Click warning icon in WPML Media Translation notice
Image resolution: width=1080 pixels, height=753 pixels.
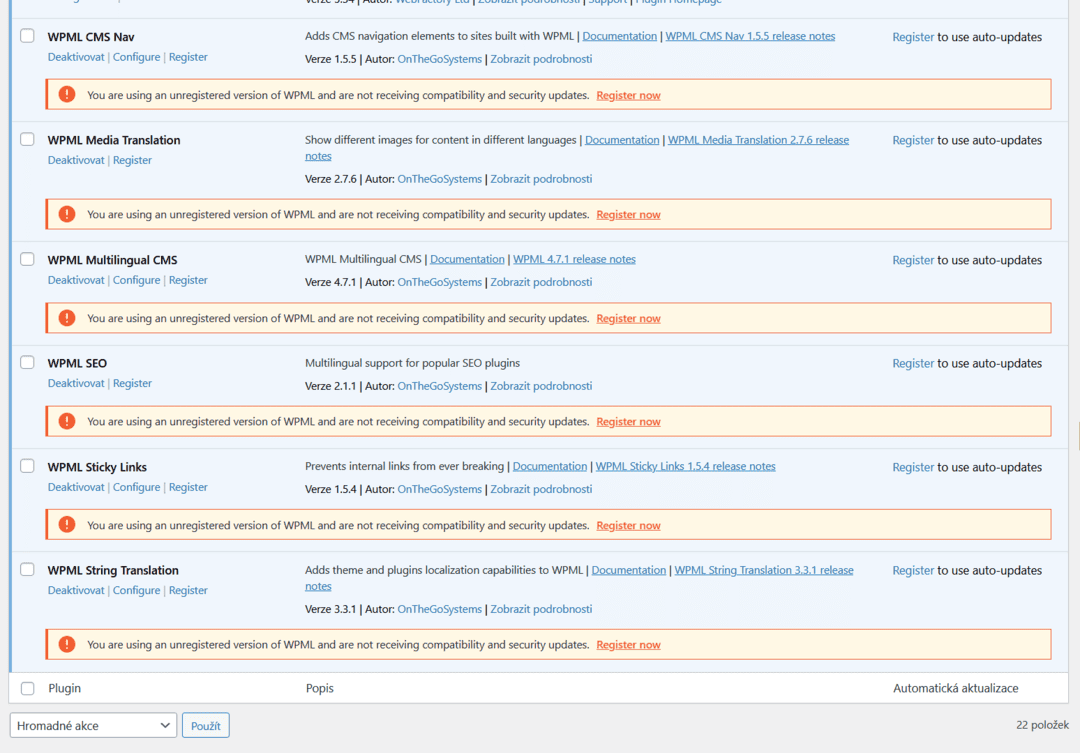click(67, 214)
